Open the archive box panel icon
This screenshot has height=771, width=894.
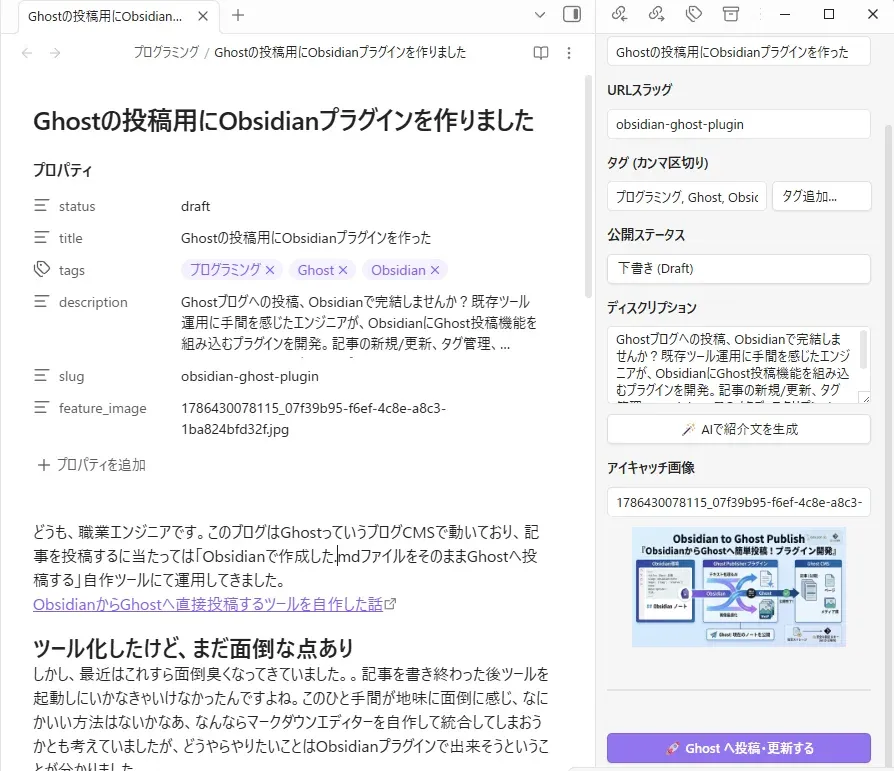730,14
